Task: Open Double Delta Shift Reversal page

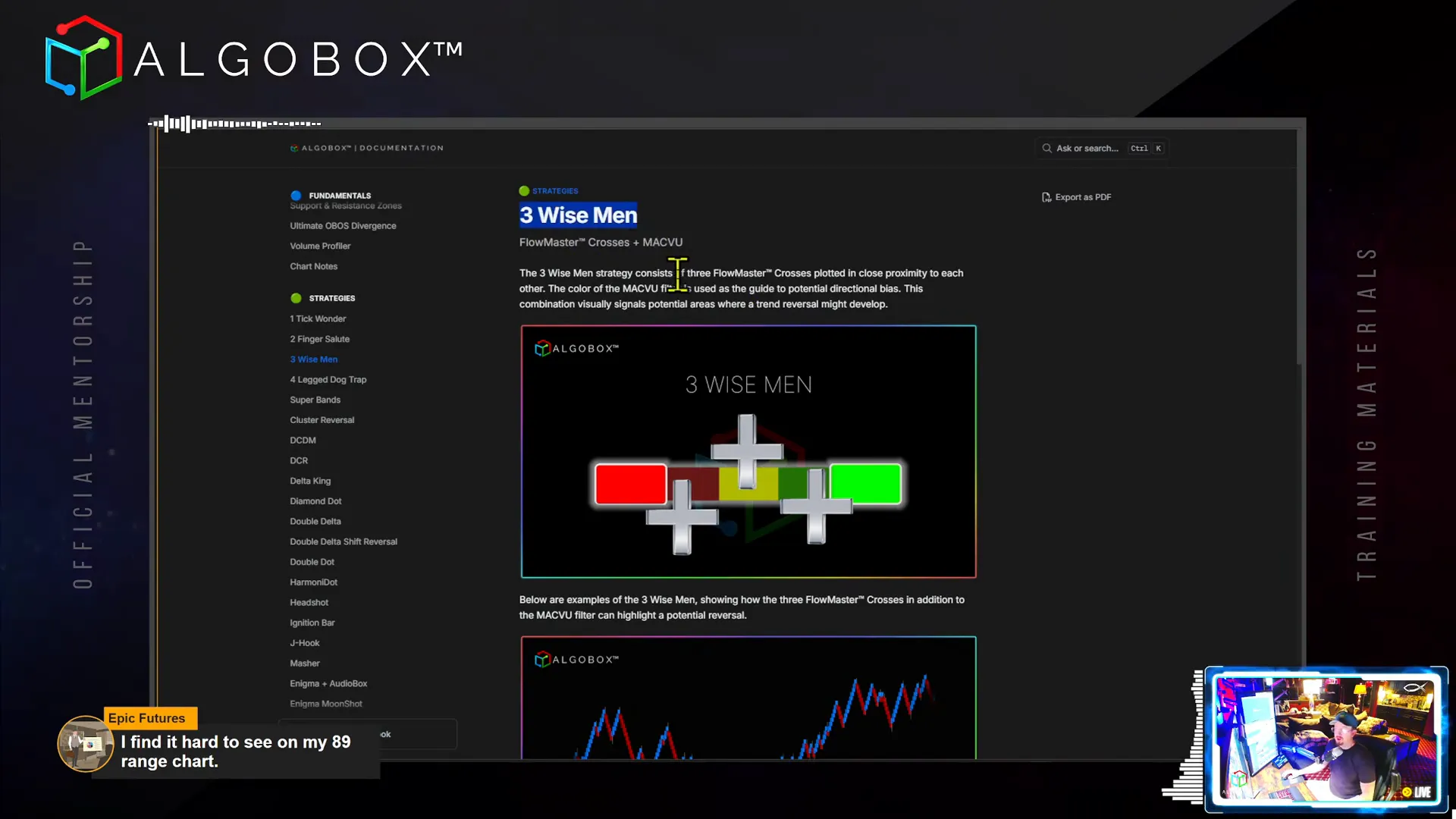Action: pos(344,542)
